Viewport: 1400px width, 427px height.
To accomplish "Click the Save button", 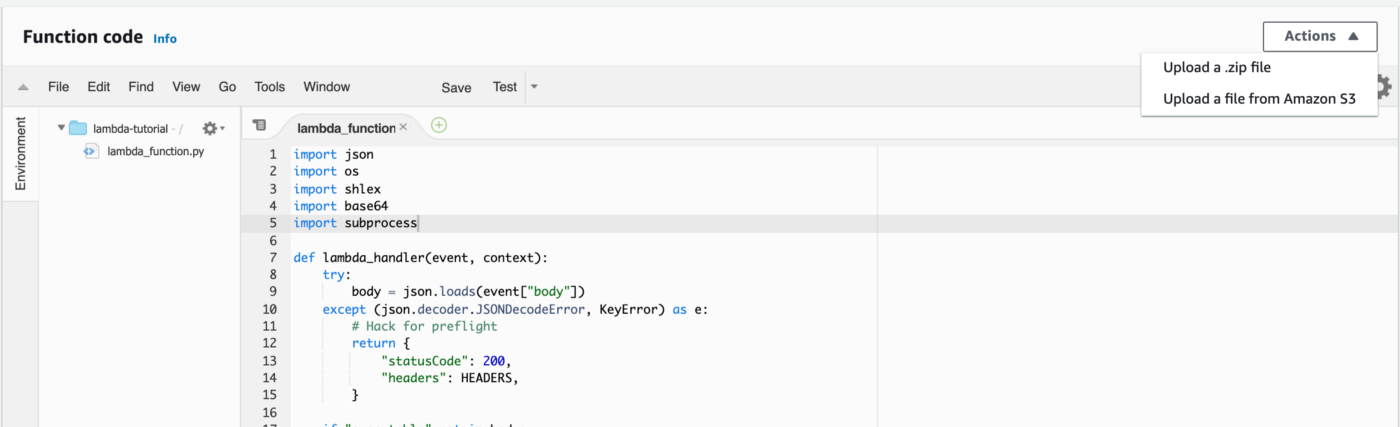I will [456, 87].
